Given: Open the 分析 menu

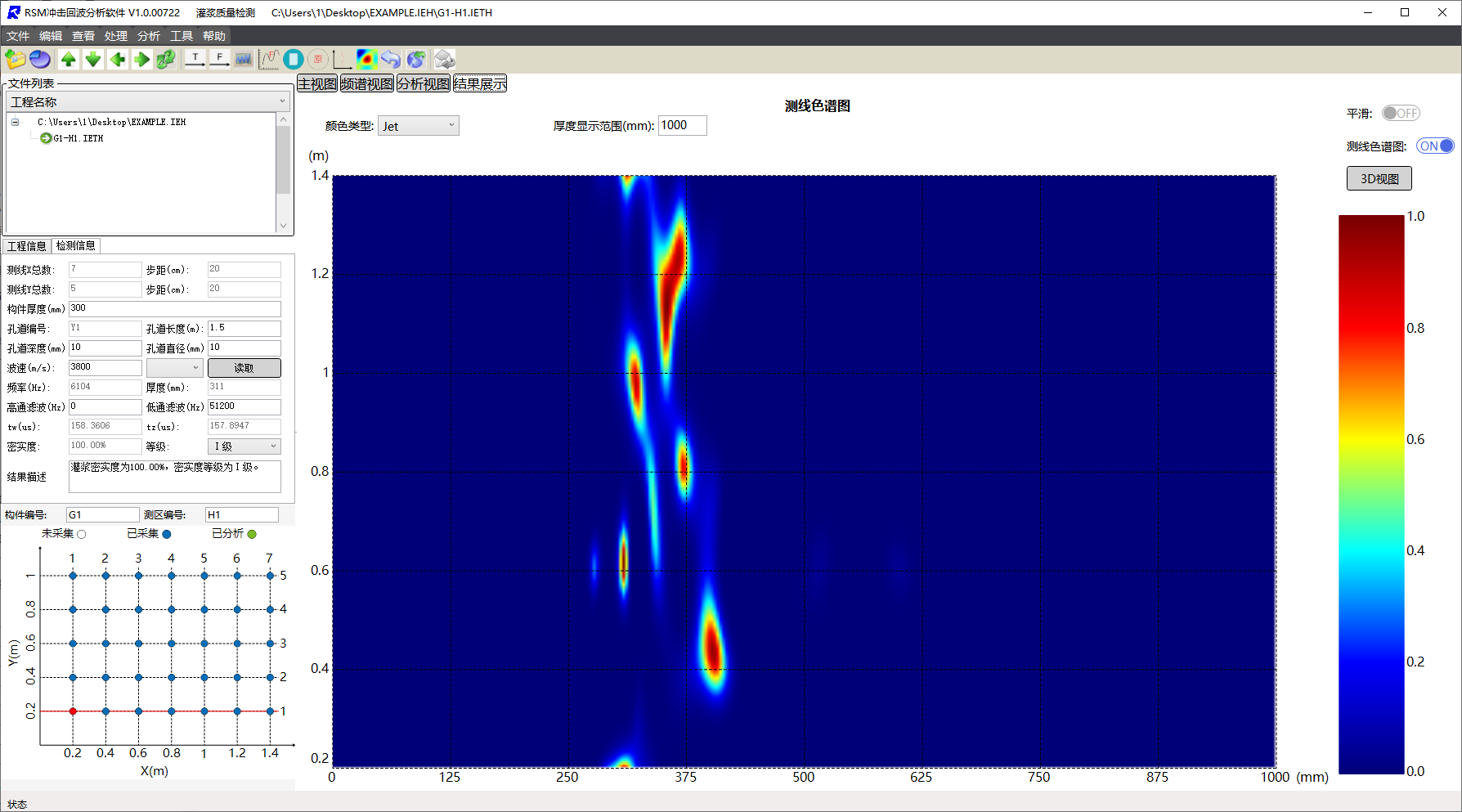Looking at the screenshot, I should click(x=149, y=36).
